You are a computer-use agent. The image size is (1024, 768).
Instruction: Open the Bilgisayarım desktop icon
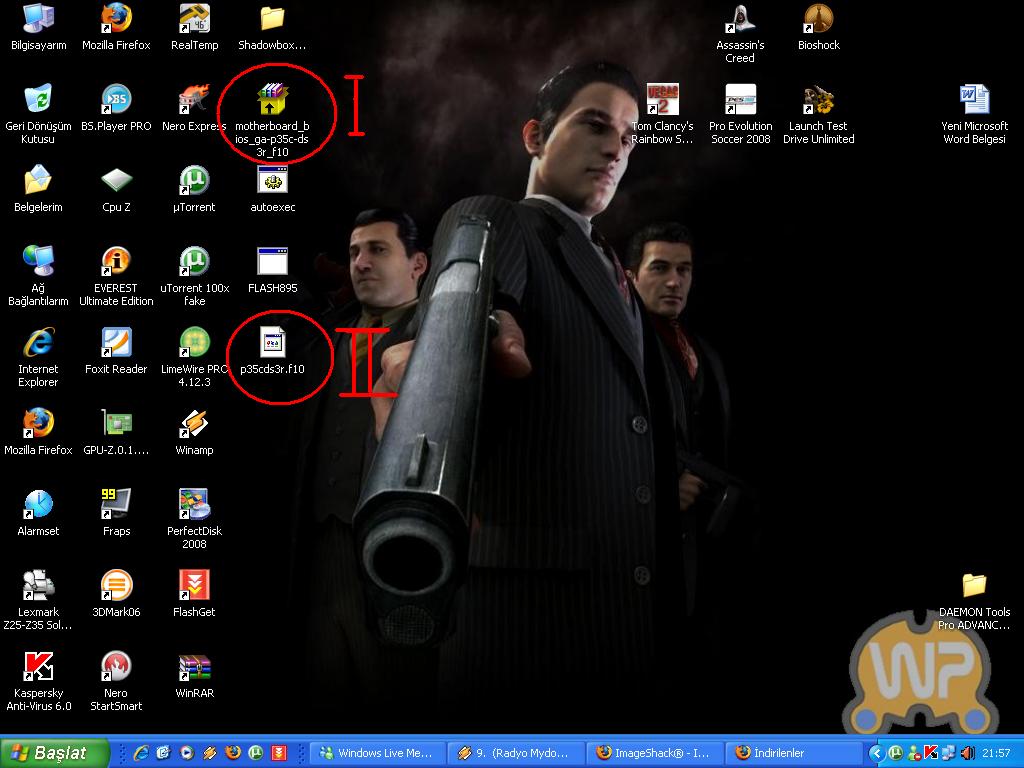pos(39,28)
